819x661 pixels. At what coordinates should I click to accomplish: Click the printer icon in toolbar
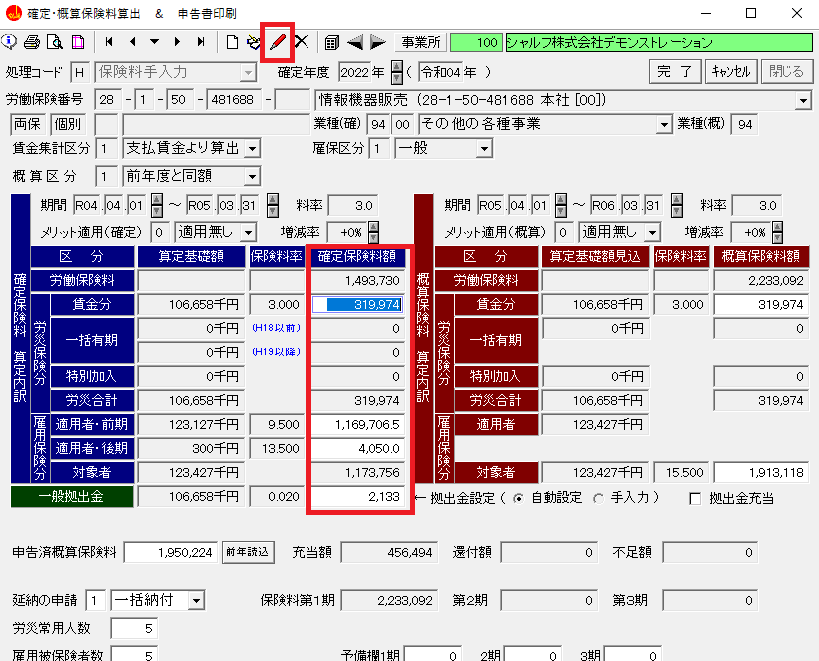[31, 42]
